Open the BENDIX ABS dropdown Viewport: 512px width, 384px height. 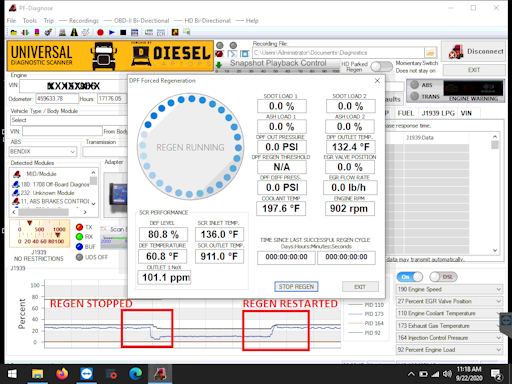tap(43, 152)
